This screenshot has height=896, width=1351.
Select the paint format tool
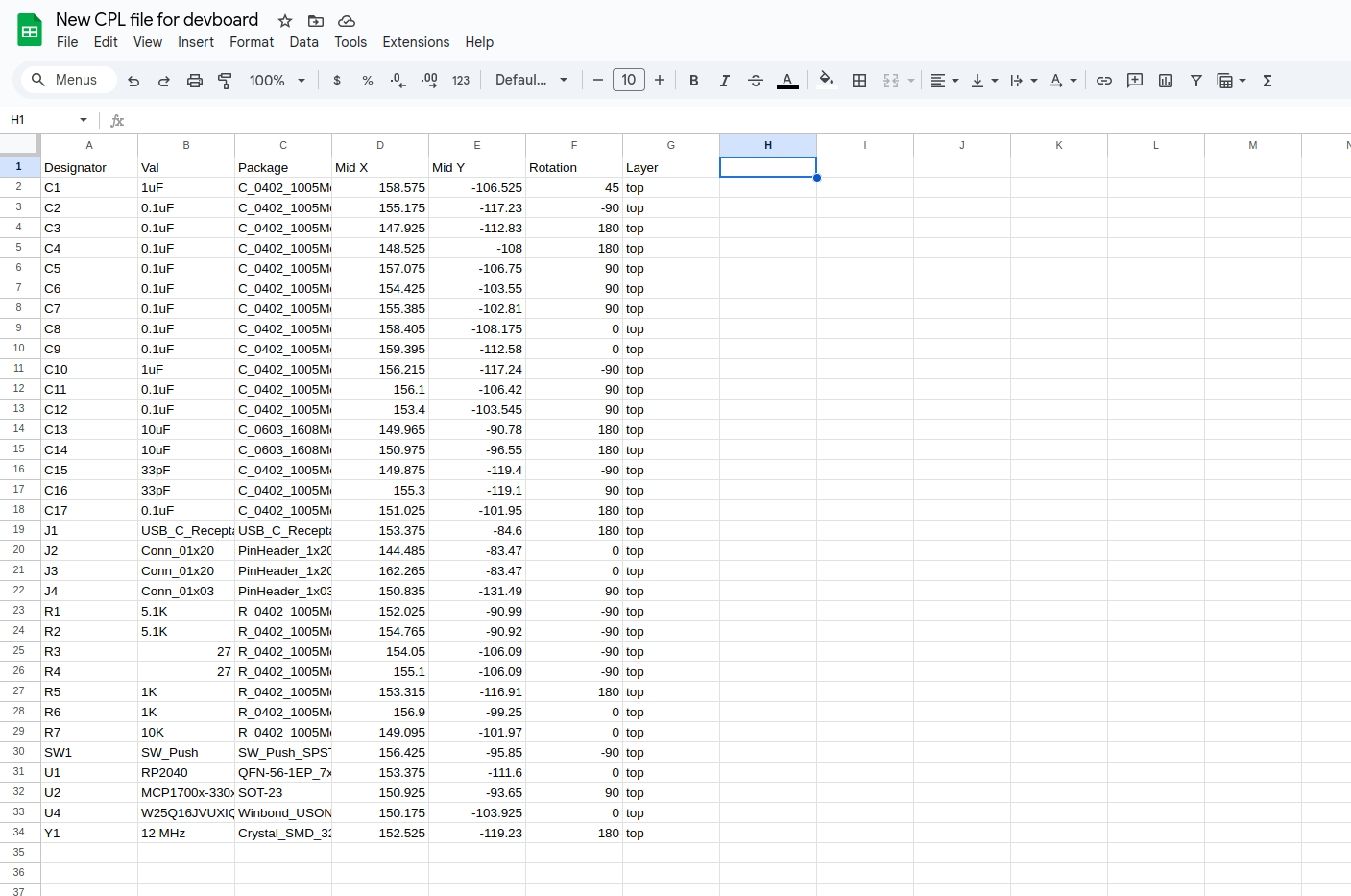[225, 81]
